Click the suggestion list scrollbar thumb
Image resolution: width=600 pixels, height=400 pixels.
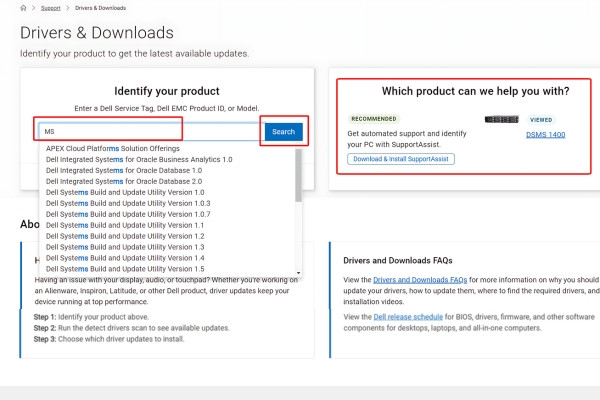click(298, 175)
